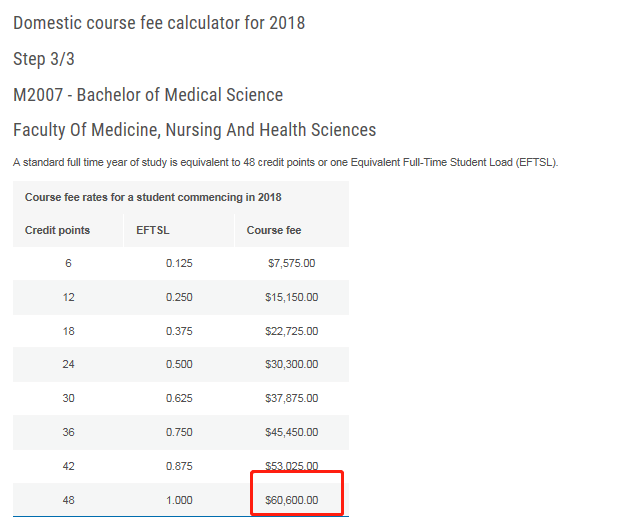This screenshot has height=517, width=632.
Task: Select the Credit points column header
Action: [x=57, y=230]
